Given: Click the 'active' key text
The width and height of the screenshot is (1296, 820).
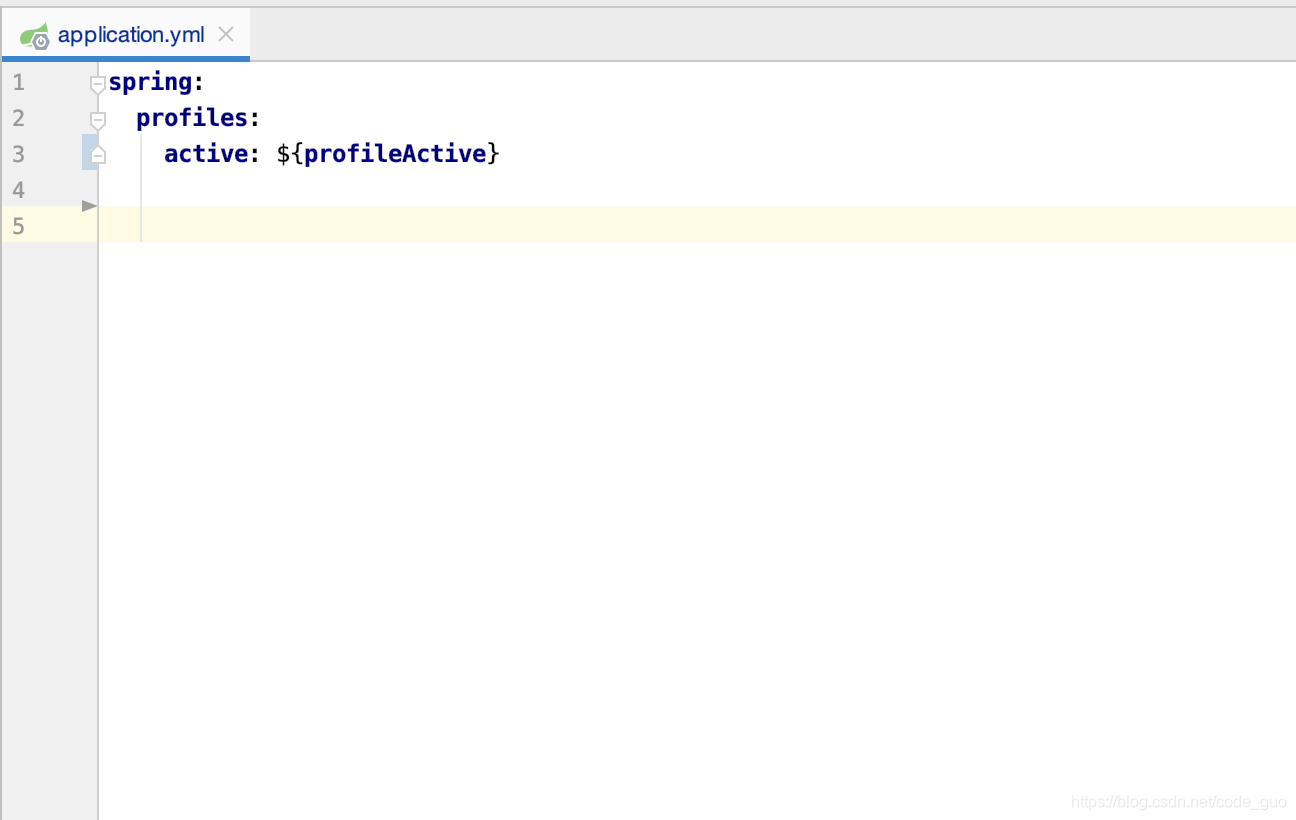Looking at the screenshot, I should coord(206,154).
